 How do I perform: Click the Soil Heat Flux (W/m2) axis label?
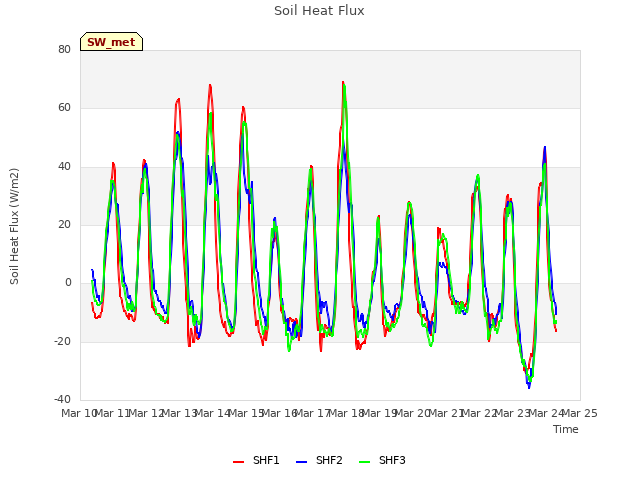[x=14, y=226]
